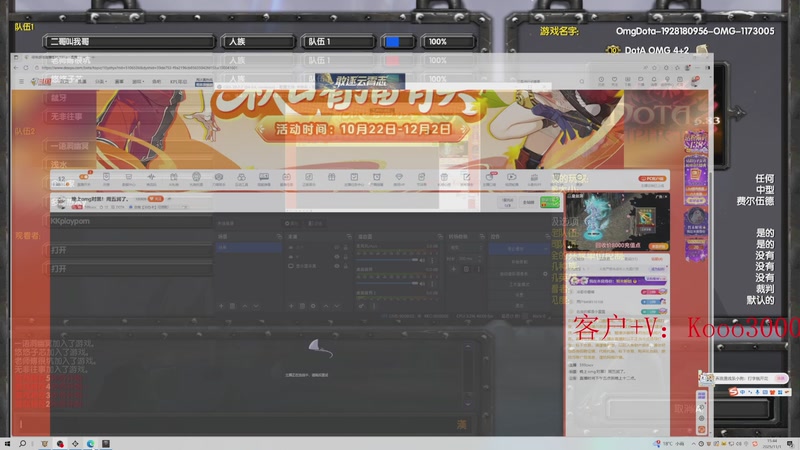This screenshot has height=450, width=800.
Task: Open virtual camera settings gear in OBS controls
Action: click(545, 273)
